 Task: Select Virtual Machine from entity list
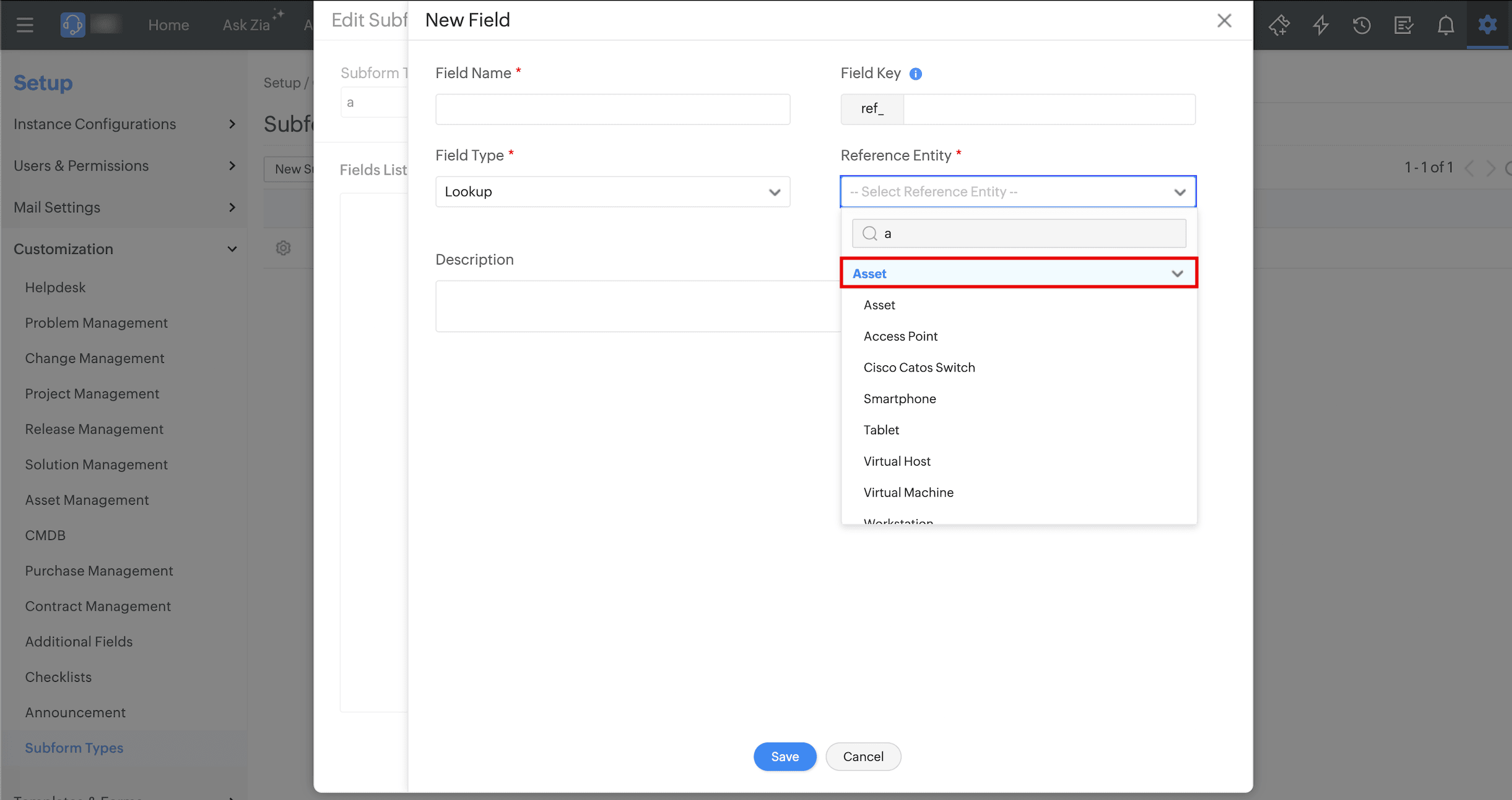[908, 492]
